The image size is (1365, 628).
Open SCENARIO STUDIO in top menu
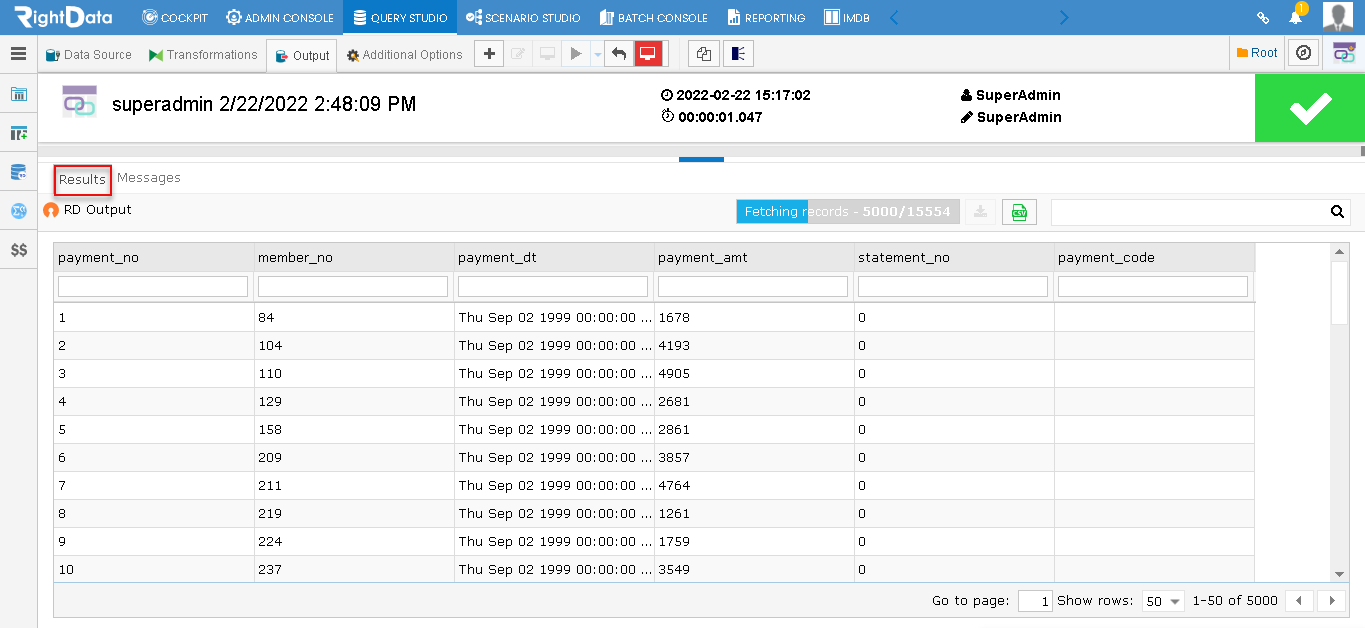[523, 17]
